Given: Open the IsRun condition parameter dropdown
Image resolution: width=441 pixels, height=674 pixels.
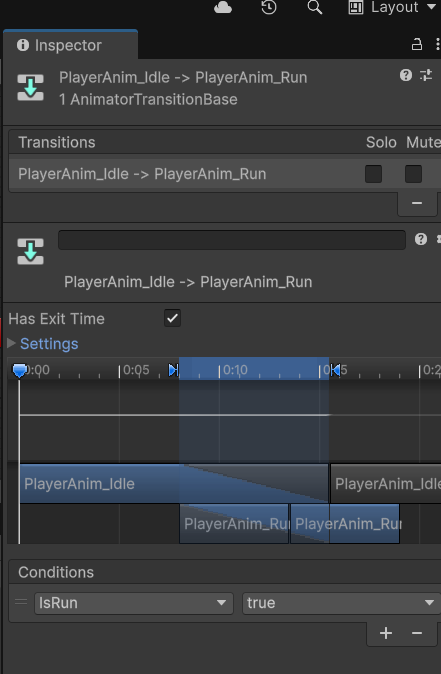Looking at the screenshot, I should click(134, 603).
